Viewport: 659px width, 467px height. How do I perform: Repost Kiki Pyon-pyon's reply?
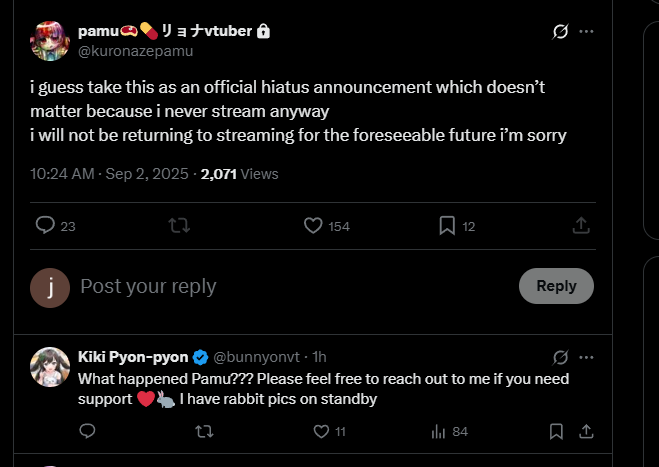pos(204,432)
